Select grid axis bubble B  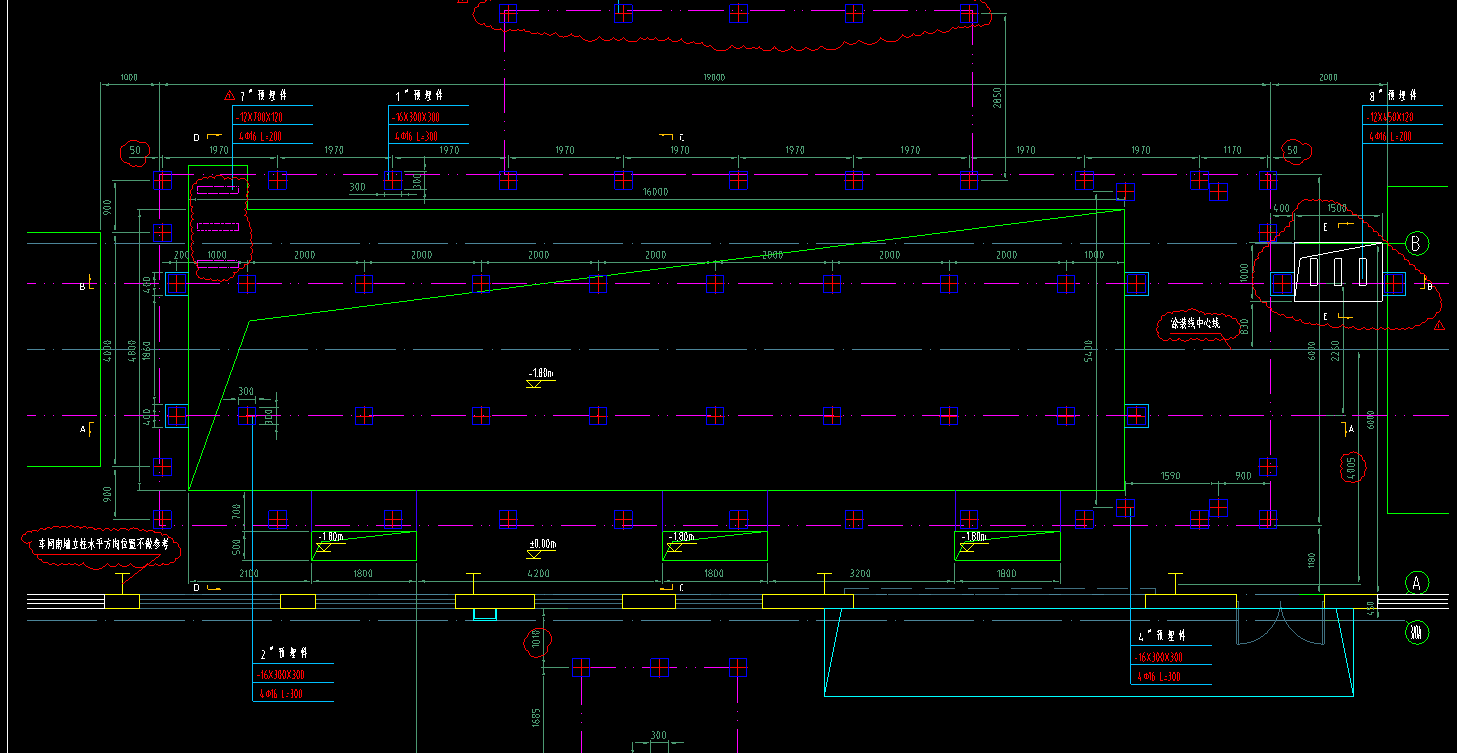1416,243
